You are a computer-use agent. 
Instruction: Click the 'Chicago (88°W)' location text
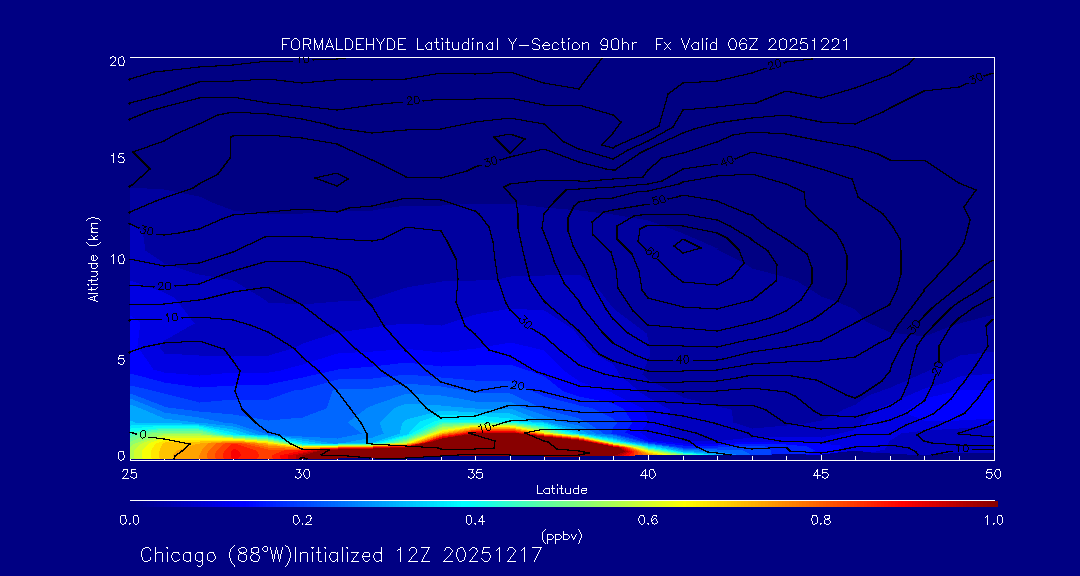pyautogui.click(x=216, y=555)
